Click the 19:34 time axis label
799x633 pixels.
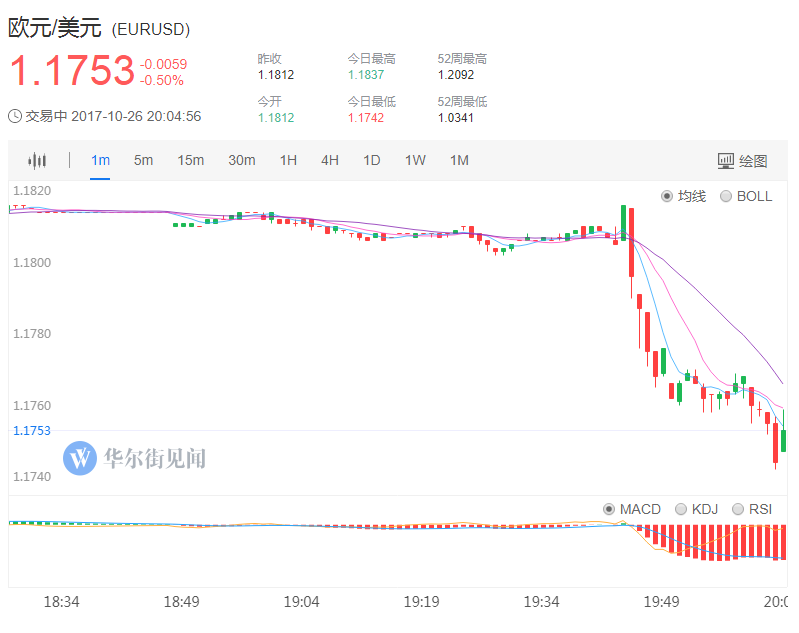pyautogui.click(x=542, y=602)
